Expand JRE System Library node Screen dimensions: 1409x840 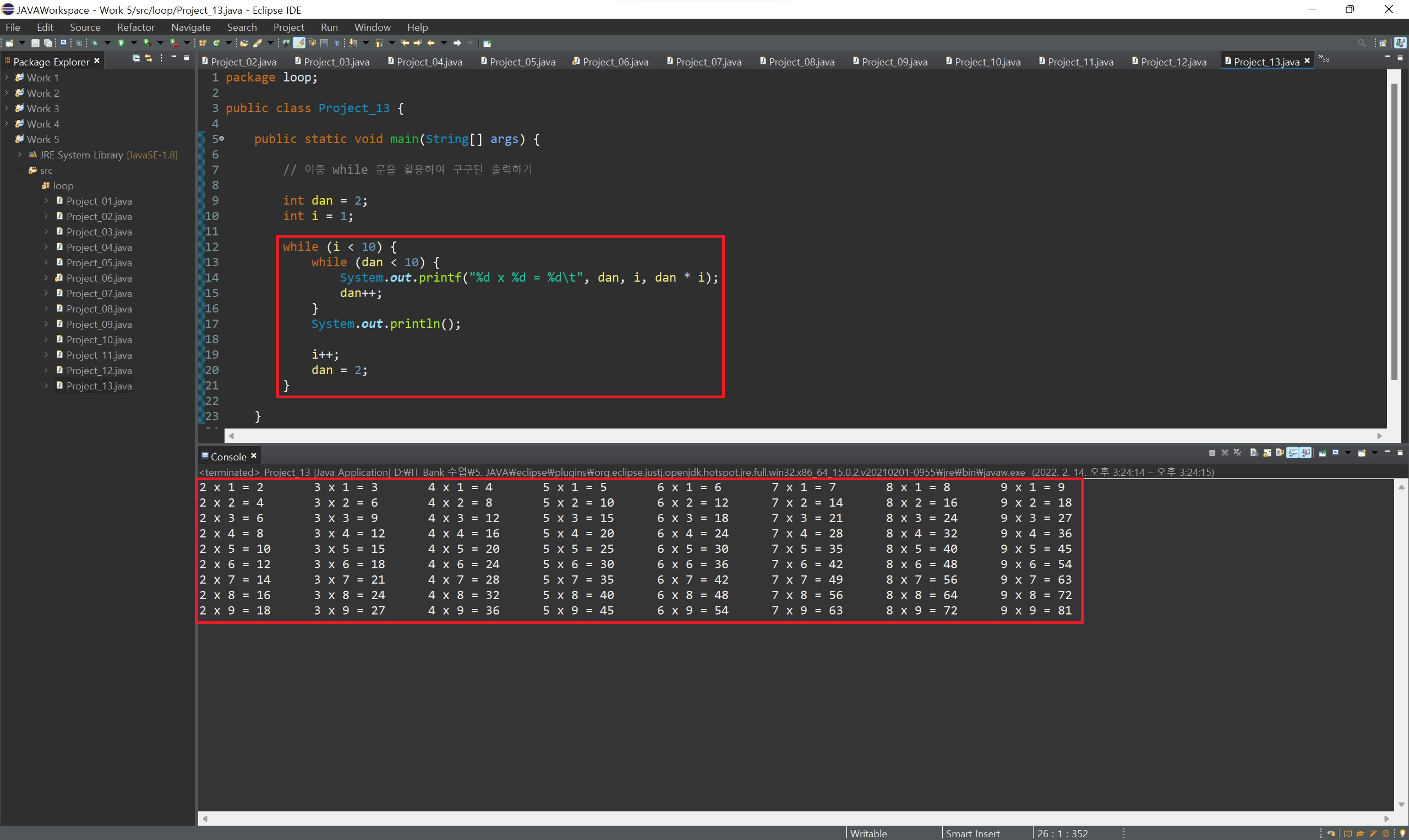tap(20, 155)
